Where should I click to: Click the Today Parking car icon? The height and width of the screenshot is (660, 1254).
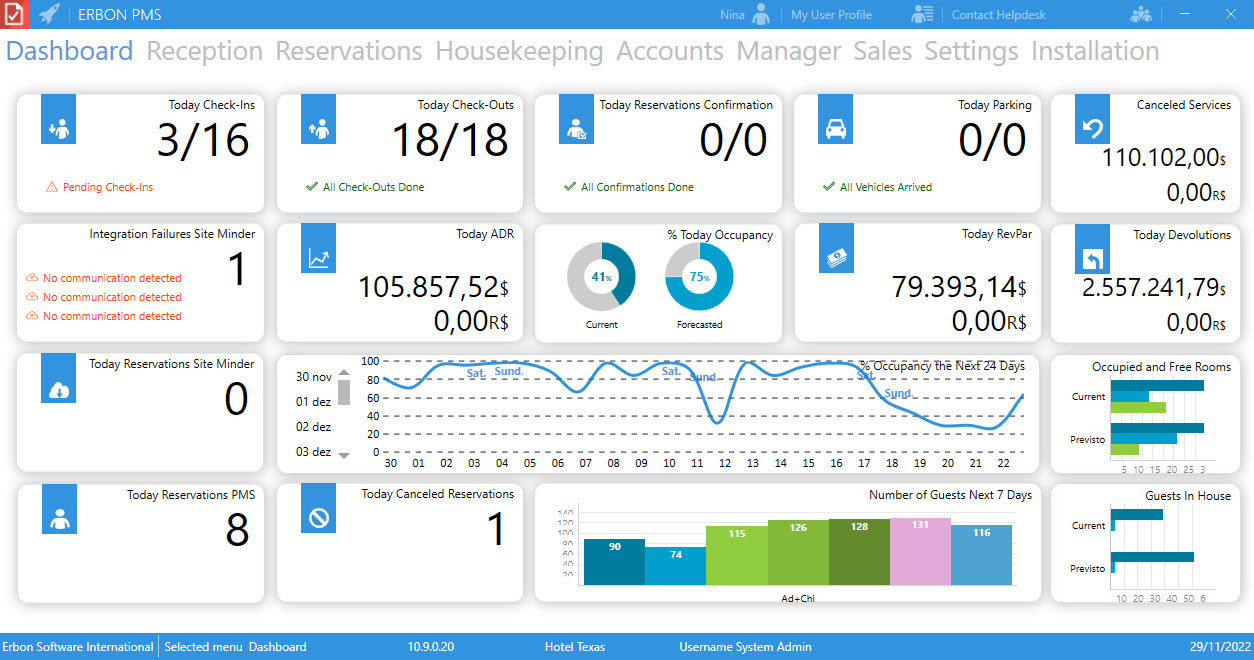coord(835,120)
